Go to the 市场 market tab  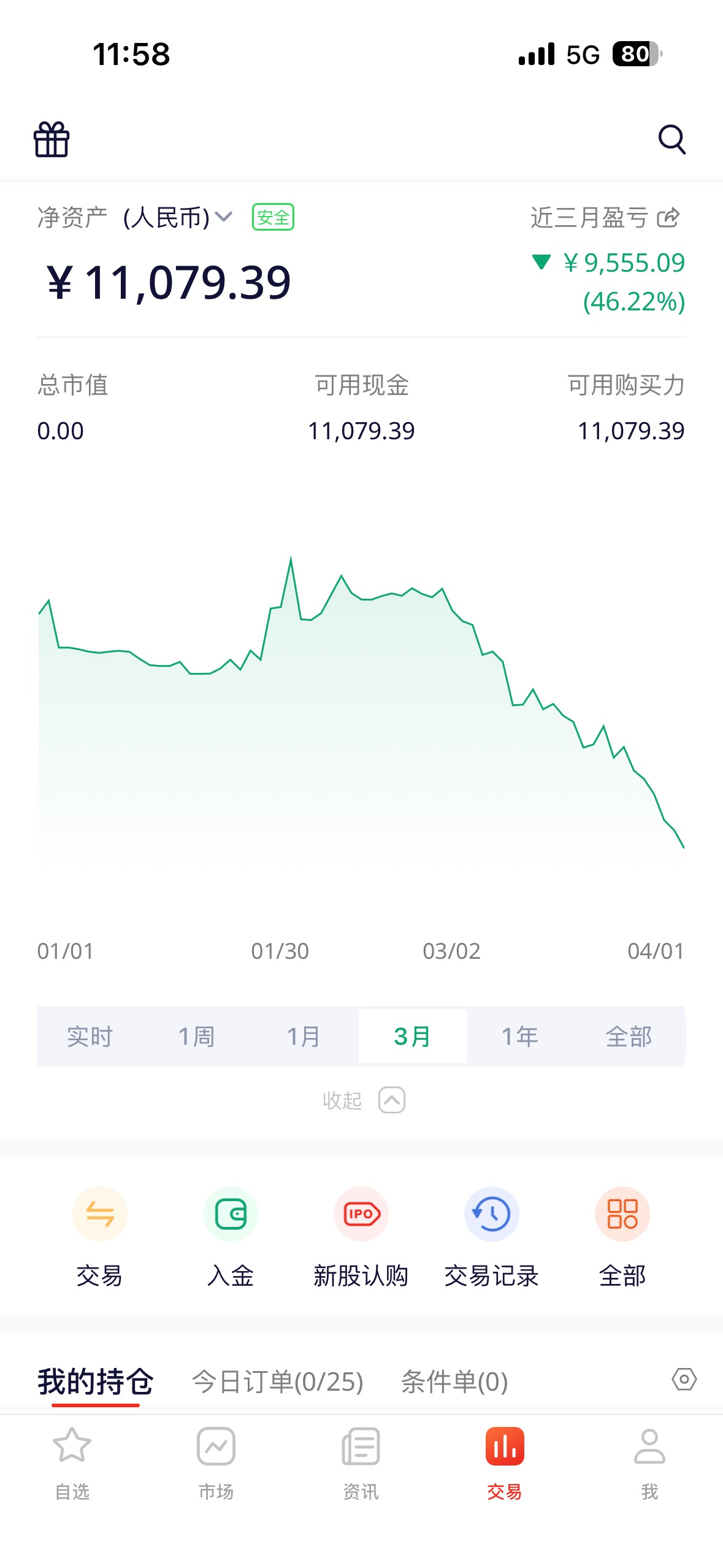coord(216,1463)
